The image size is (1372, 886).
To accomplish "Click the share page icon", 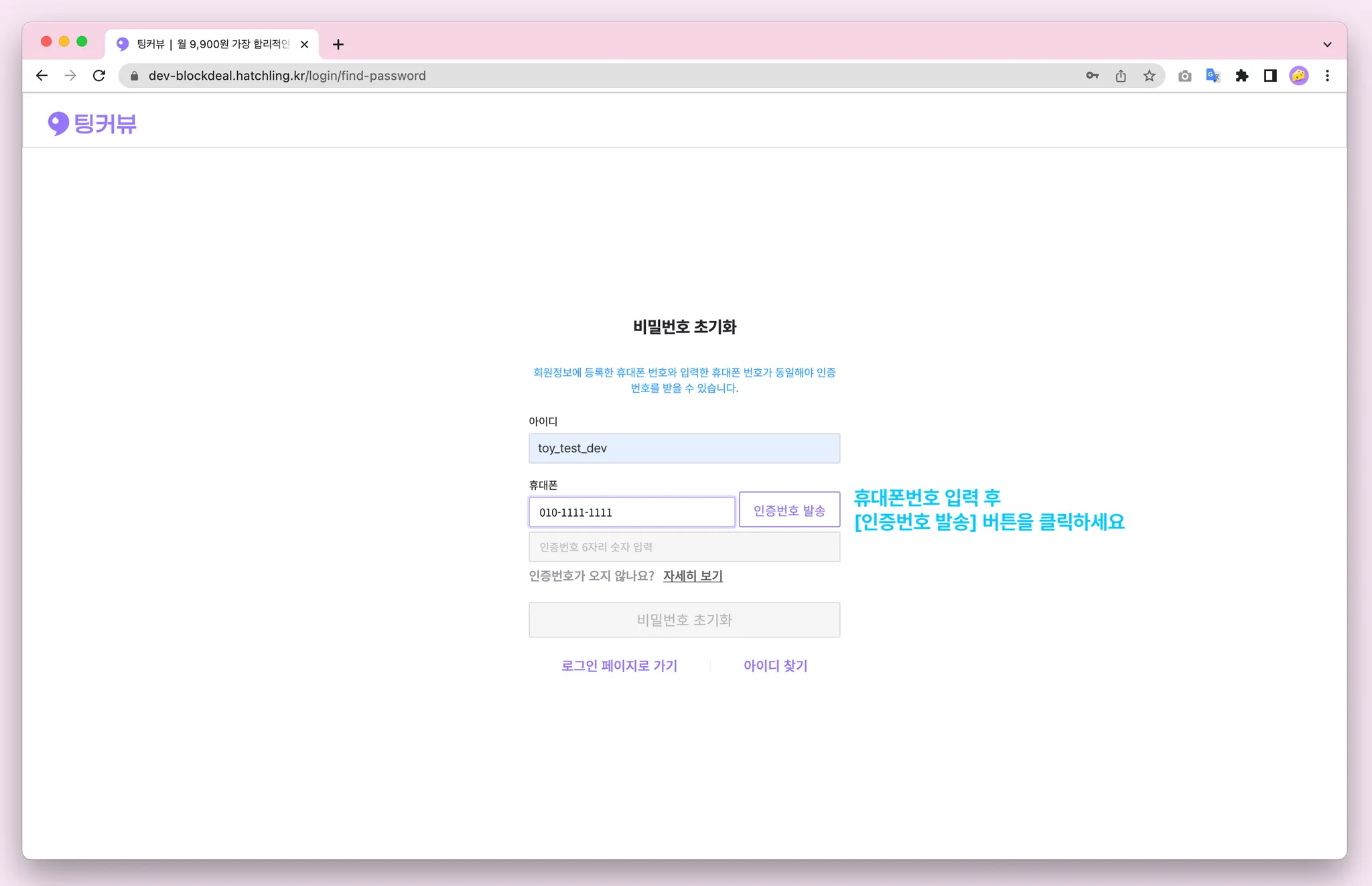I will coord(1121,76).
